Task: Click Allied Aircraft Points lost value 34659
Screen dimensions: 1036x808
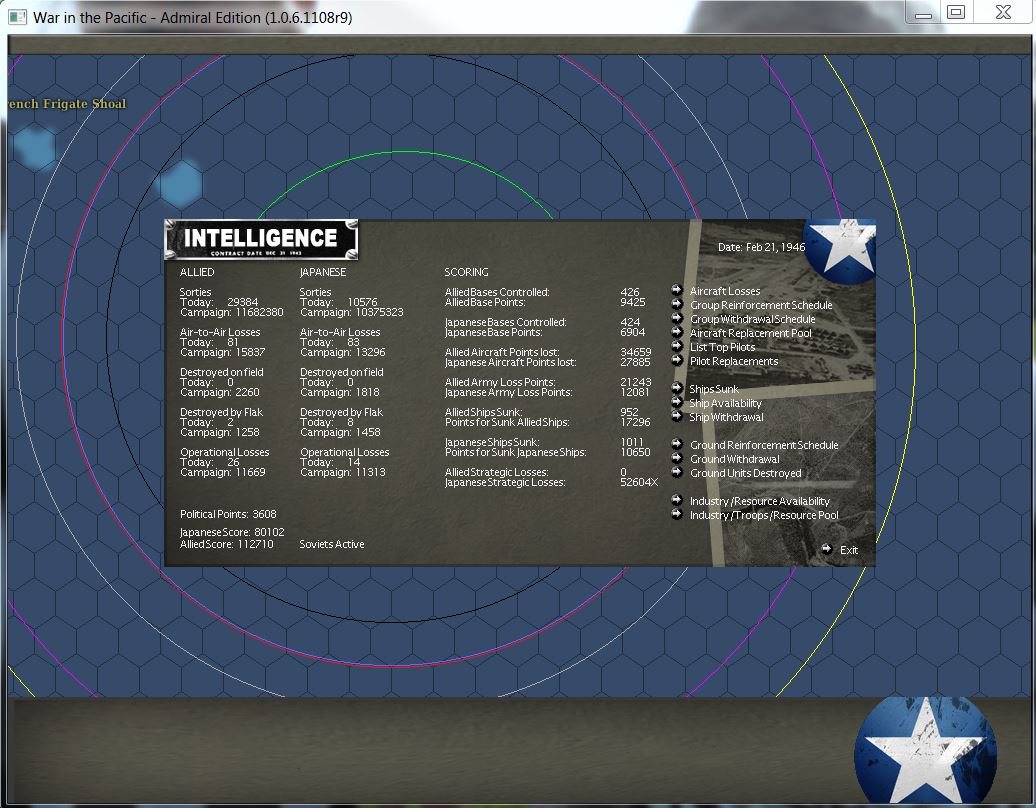Action: pyautogui.click(x=636, y=352)
